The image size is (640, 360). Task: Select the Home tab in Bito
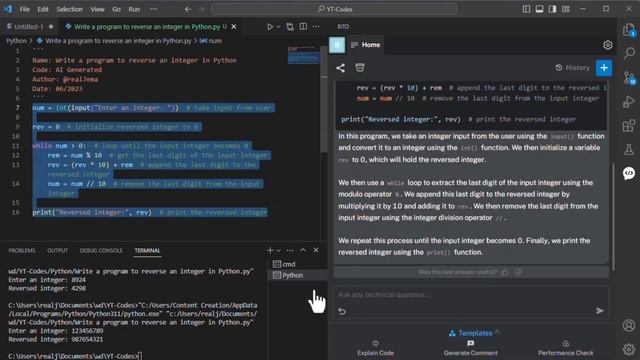[366, 45]
